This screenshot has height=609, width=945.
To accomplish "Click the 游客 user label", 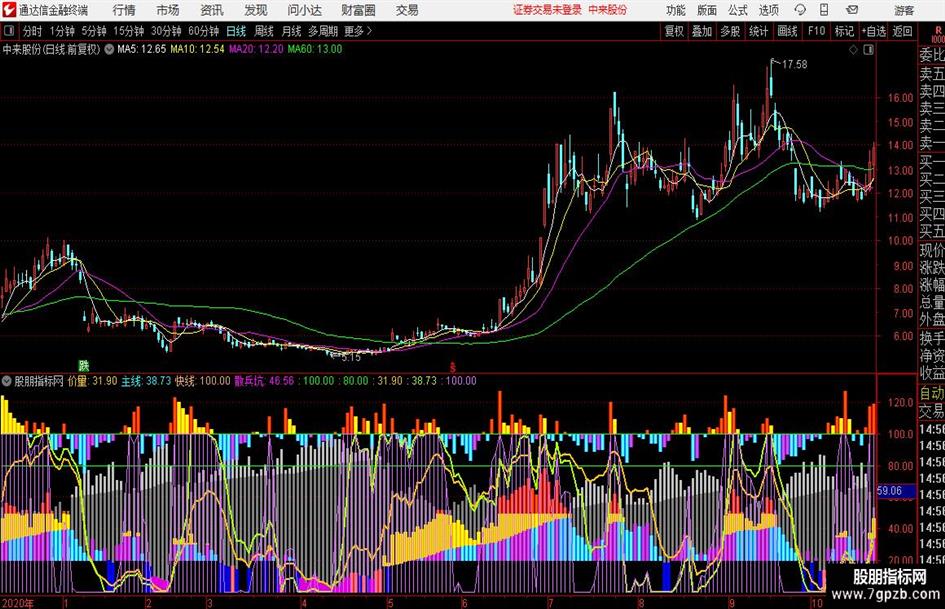I will [x=904, y=10].
